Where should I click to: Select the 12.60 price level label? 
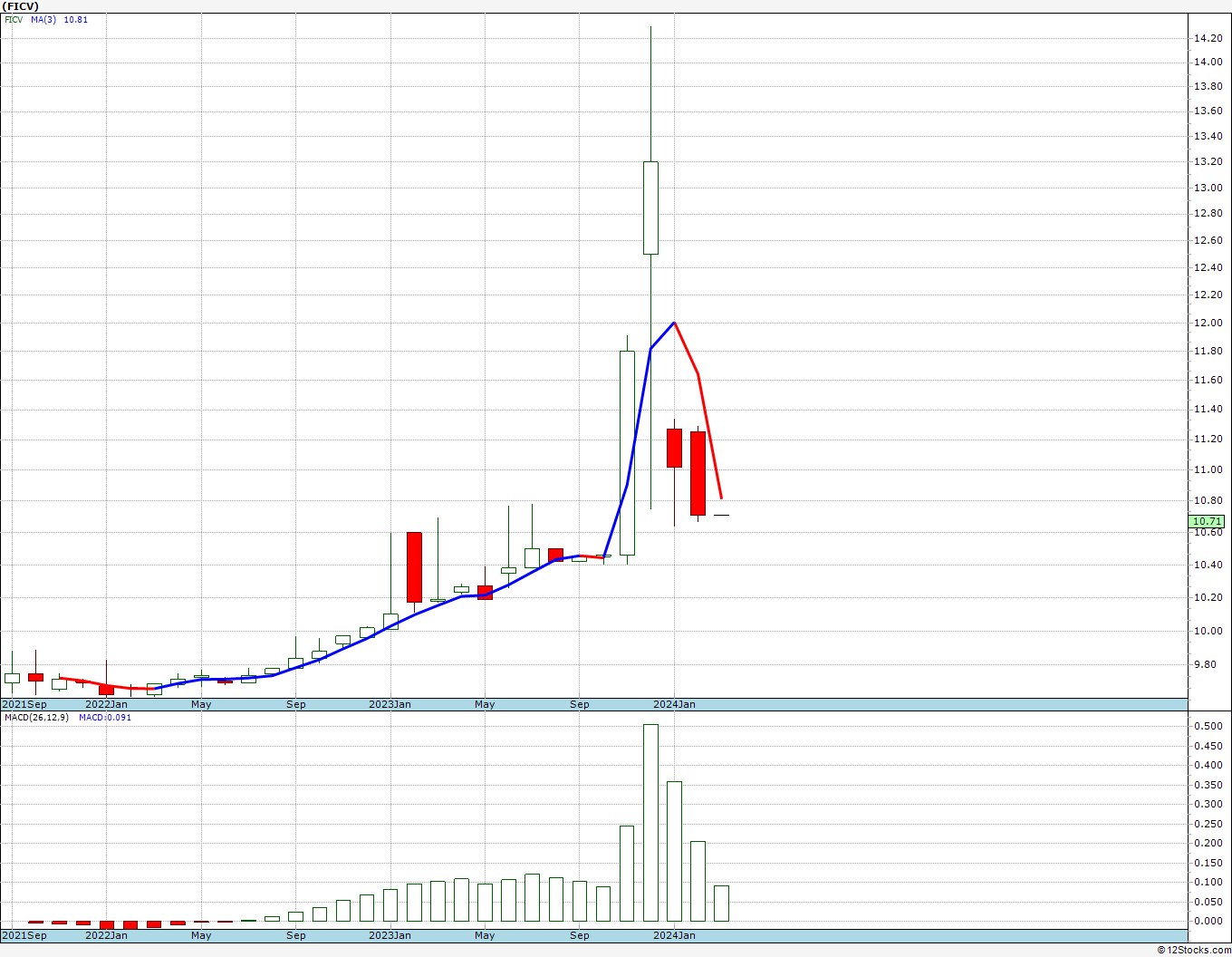pos(1208,241)
